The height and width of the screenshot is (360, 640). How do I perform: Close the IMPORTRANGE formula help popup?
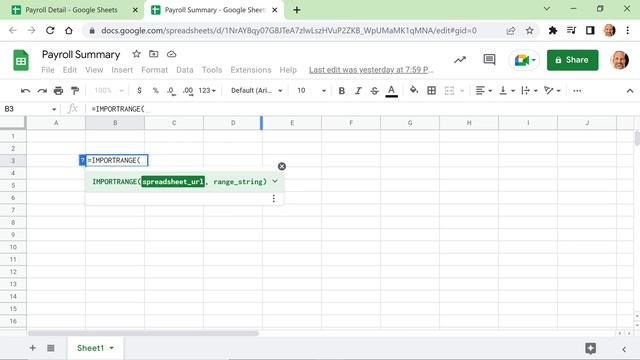tap(282, 166)
